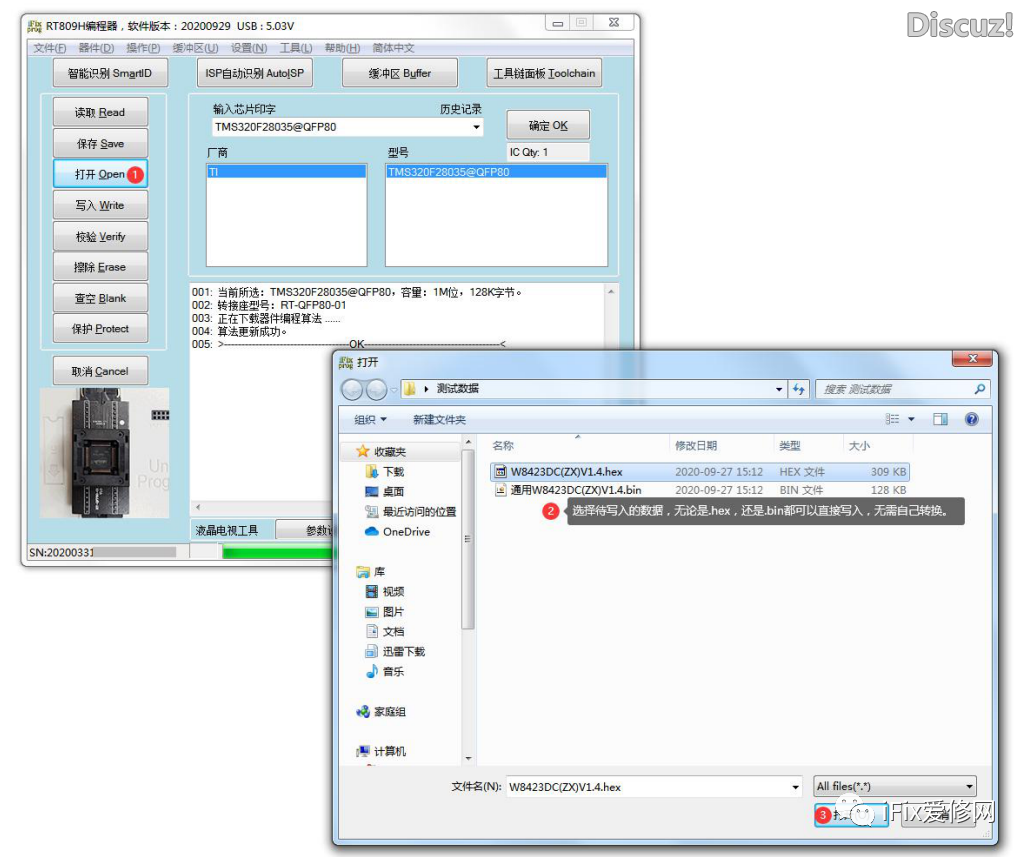
Task: Click the refresh icon beside the address bar
Action: (799, 389)
